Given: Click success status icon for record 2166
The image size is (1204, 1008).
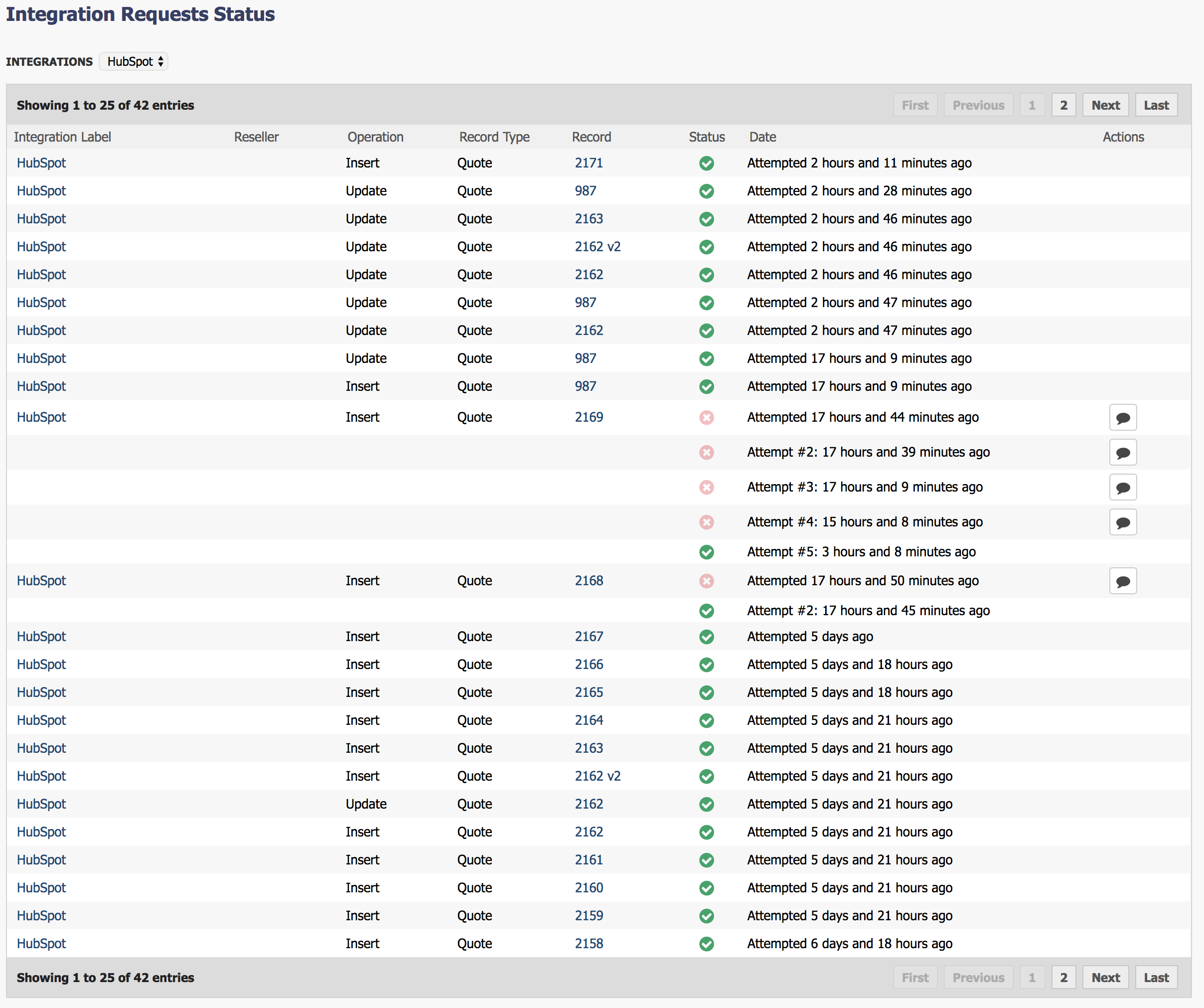Looking at the screenshot, I should (706, 665).
